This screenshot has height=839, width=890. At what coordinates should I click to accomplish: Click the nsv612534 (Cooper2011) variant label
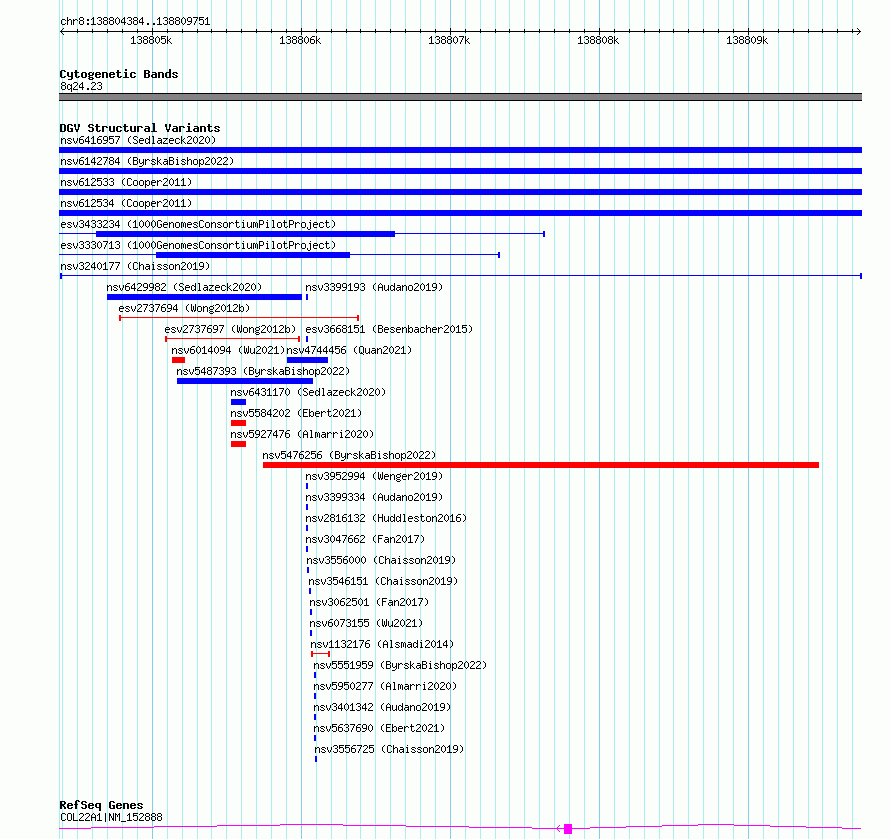[x=126, y=203]
